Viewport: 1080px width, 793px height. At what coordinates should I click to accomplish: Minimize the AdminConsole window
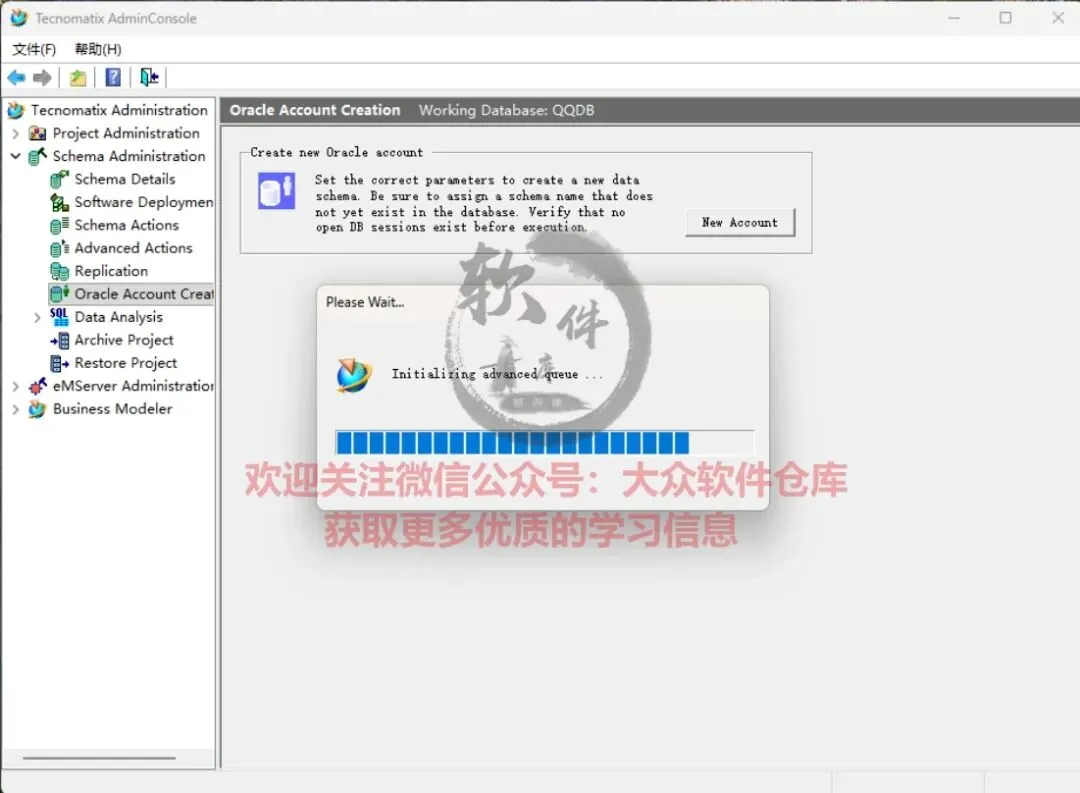(x=954, y=18)
